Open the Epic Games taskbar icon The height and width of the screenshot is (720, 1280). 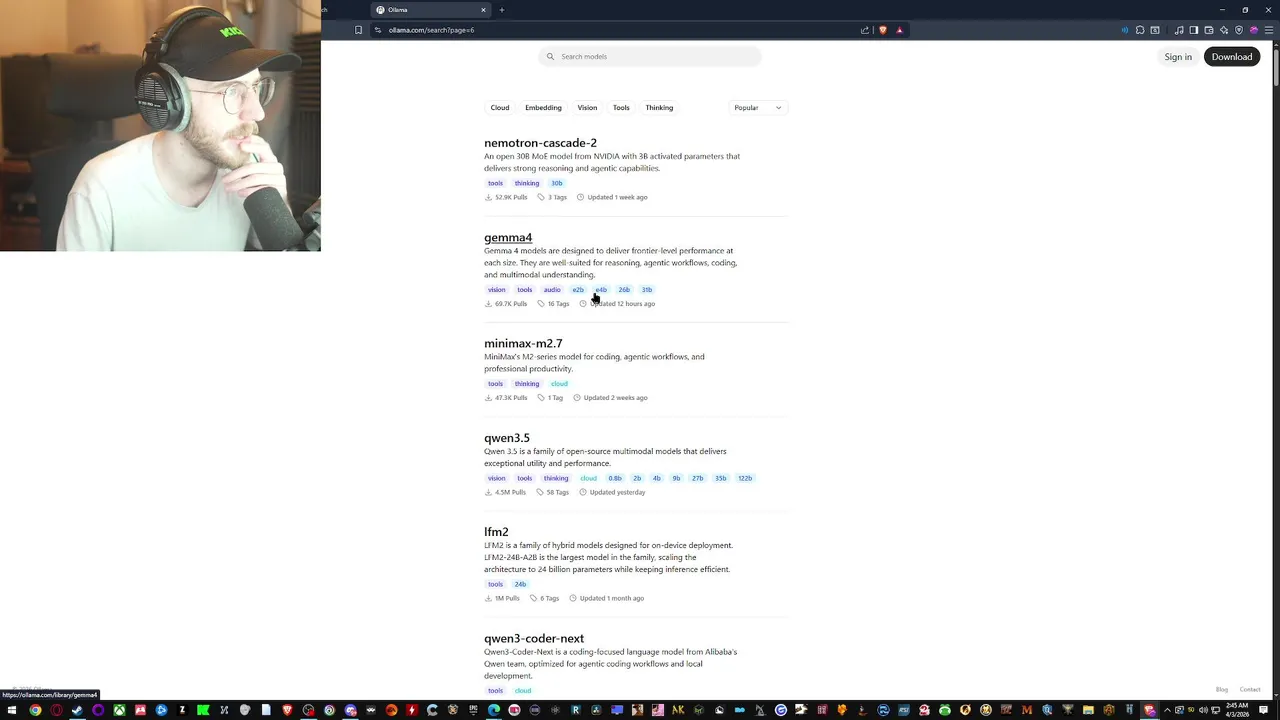pyautogui.click(x=473, y=710)
